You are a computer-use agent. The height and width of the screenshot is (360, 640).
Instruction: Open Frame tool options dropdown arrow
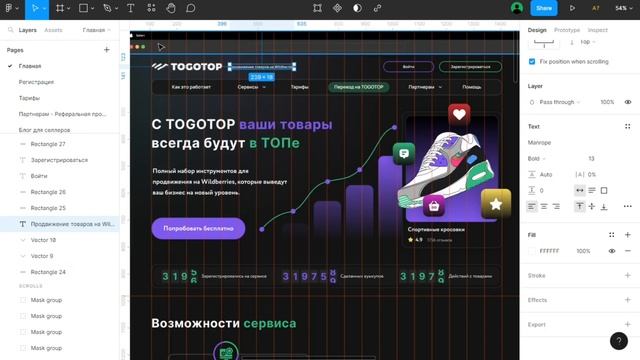(69, 9)
